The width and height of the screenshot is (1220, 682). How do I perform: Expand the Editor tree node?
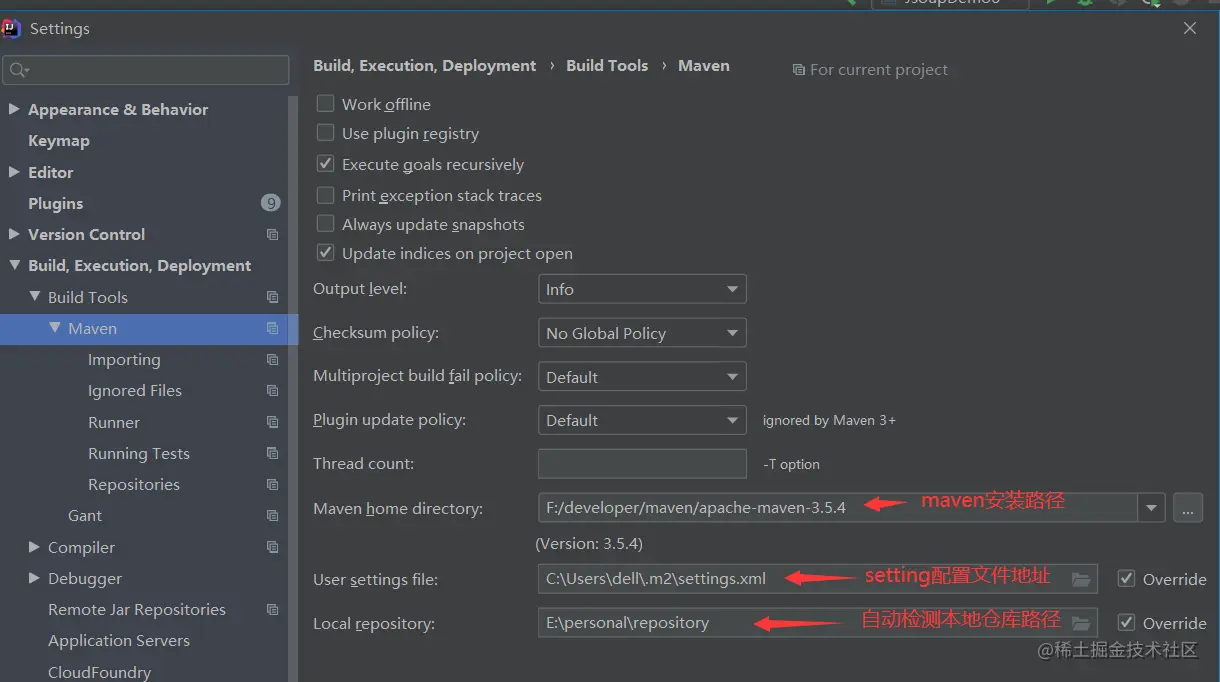14,172
